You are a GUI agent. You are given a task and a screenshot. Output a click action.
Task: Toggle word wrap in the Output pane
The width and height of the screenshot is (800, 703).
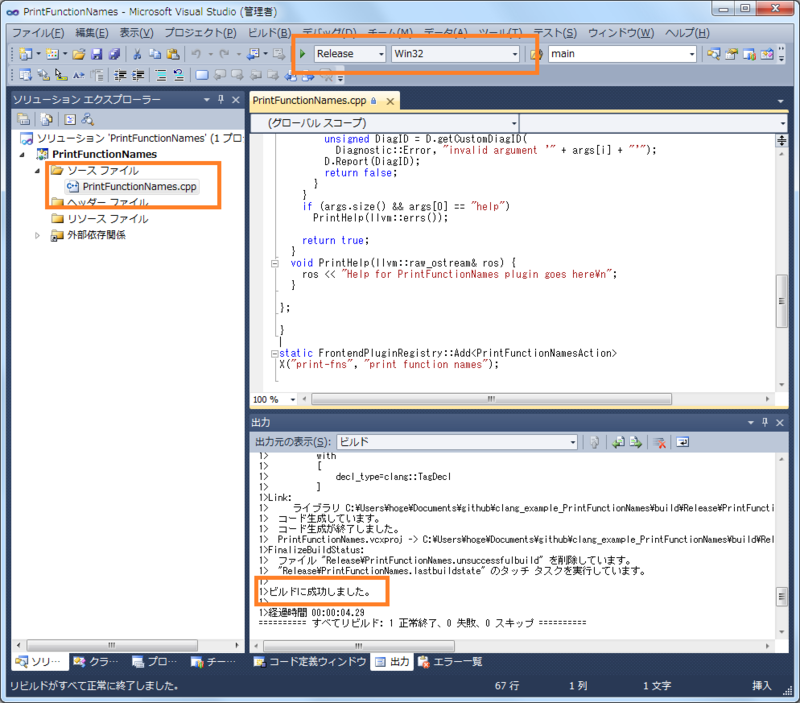coord(683,442)
